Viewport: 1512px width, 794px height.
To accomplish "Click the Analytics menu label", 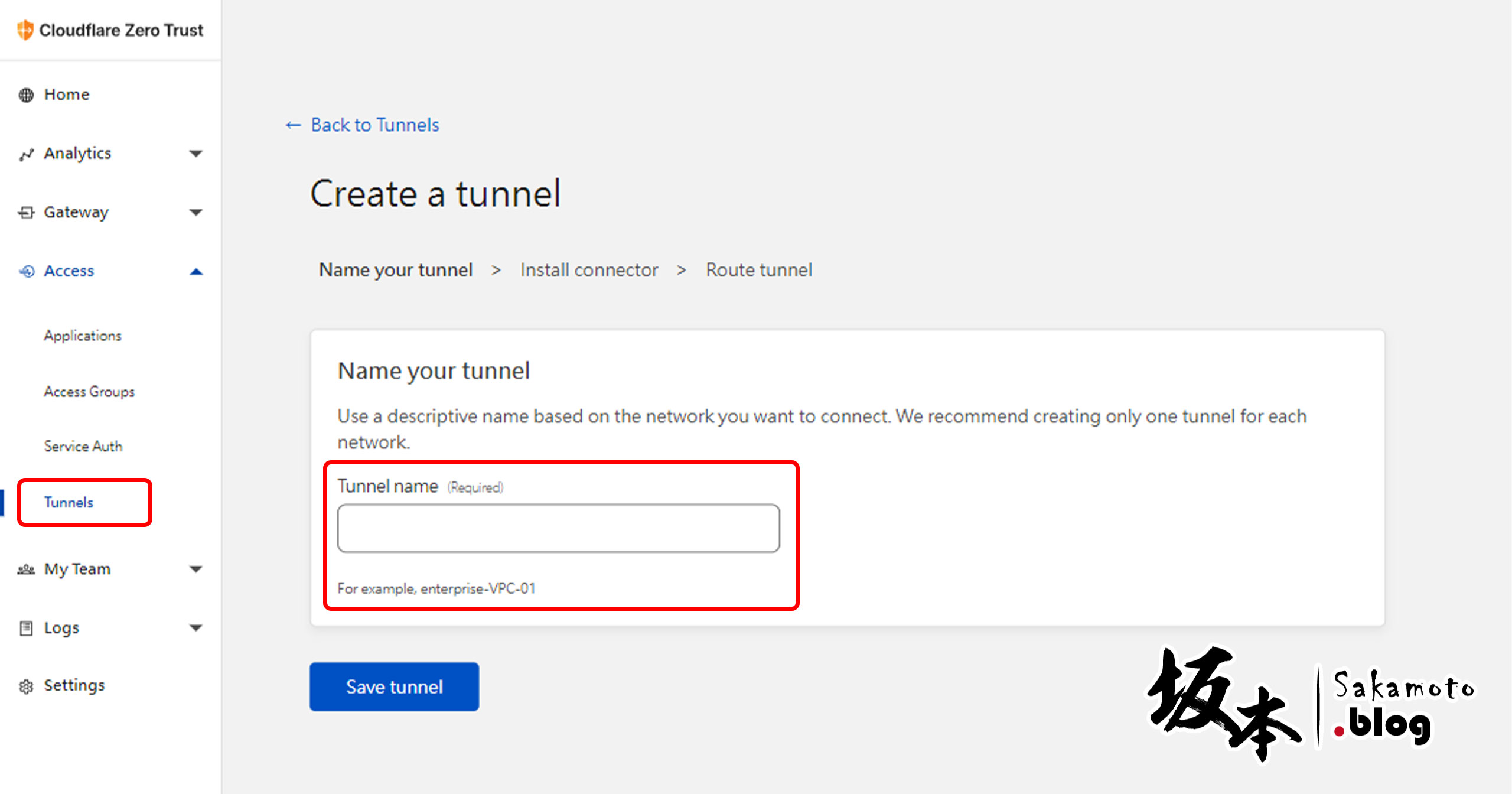I will pyautogui.click(x=77, y=154).
